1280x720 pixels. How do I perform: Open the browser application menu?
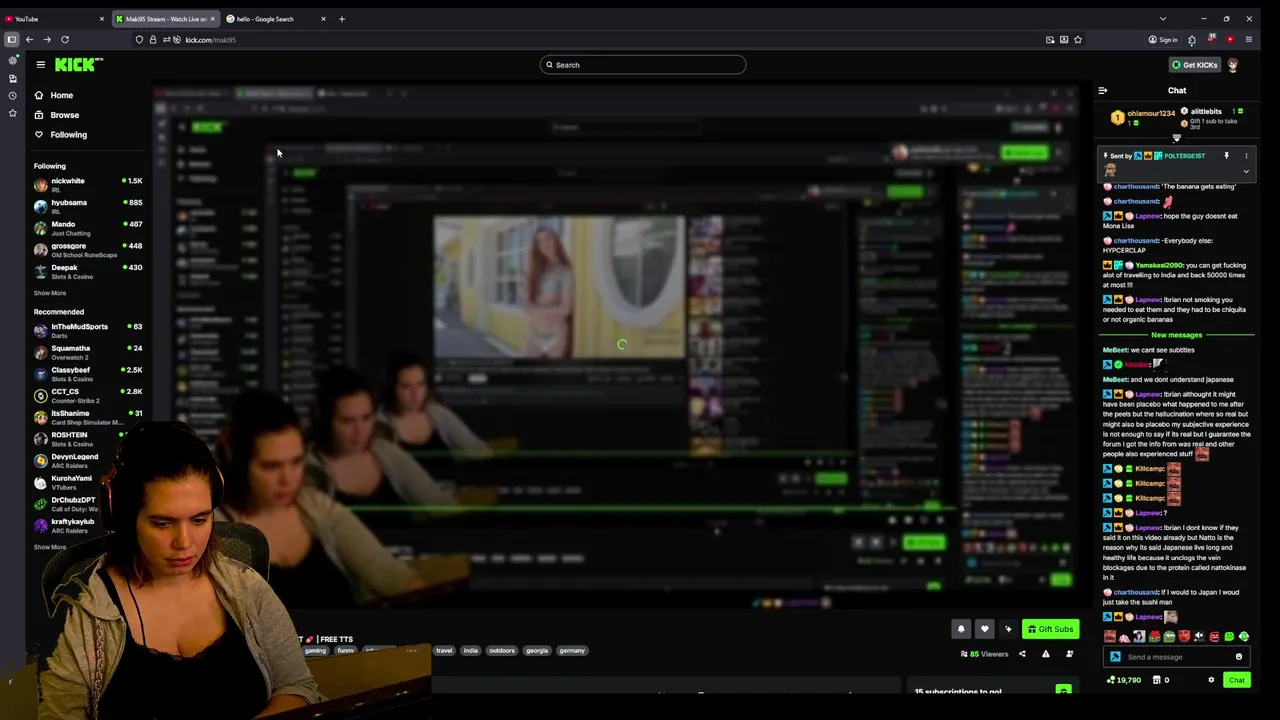(1248, 40)
